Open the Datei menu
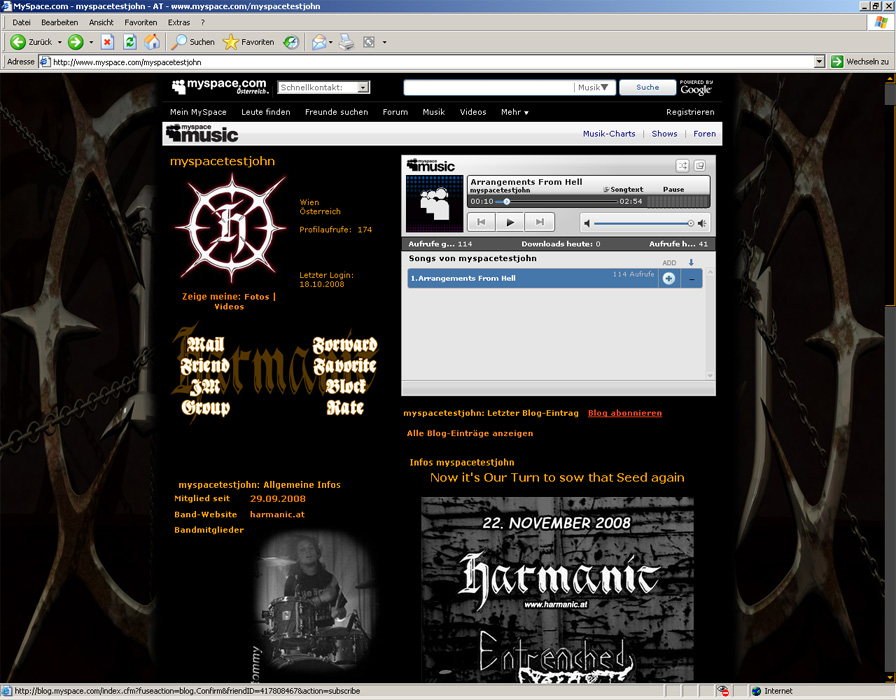Screen dimensions: 896x700 click(x=21, y=22)
